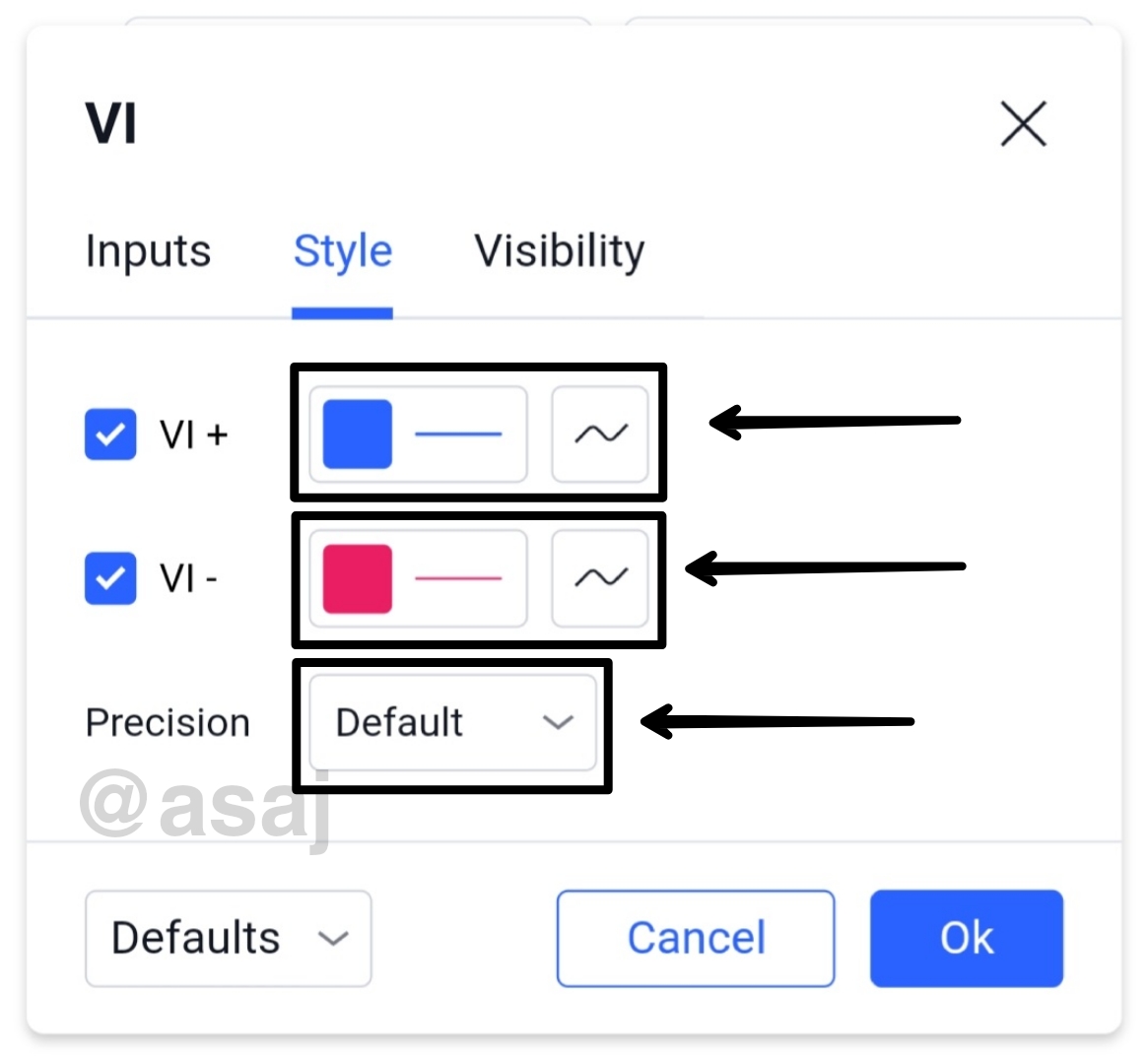Uncheck the VI + plot checkbox

coord(110,434)
